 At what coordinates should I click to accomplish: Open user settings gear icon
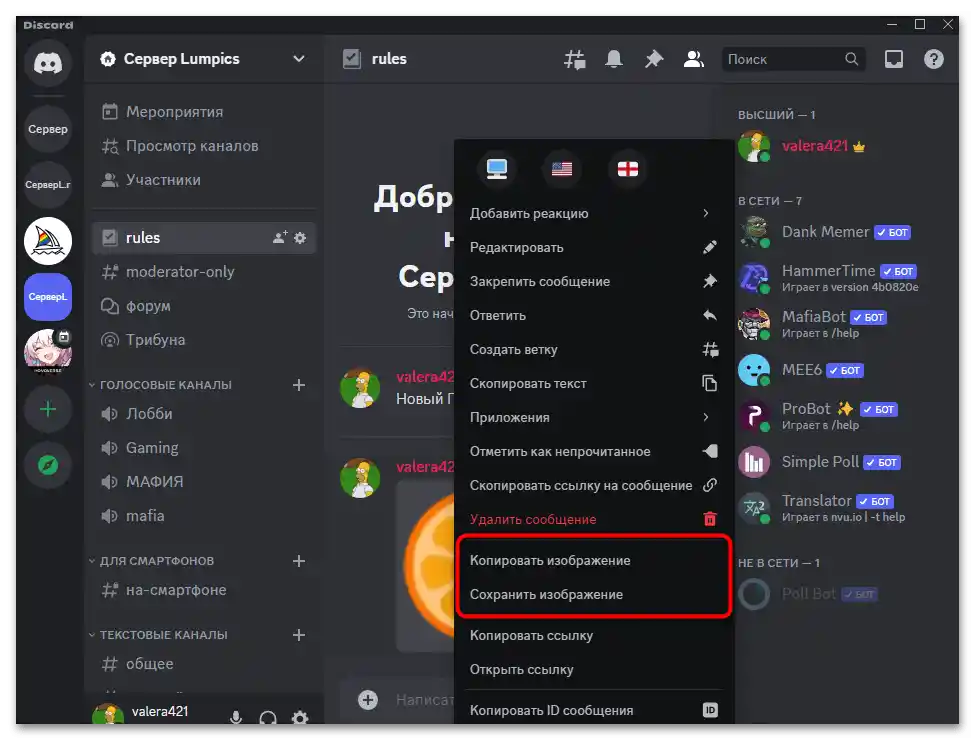(x=300, y=718)
